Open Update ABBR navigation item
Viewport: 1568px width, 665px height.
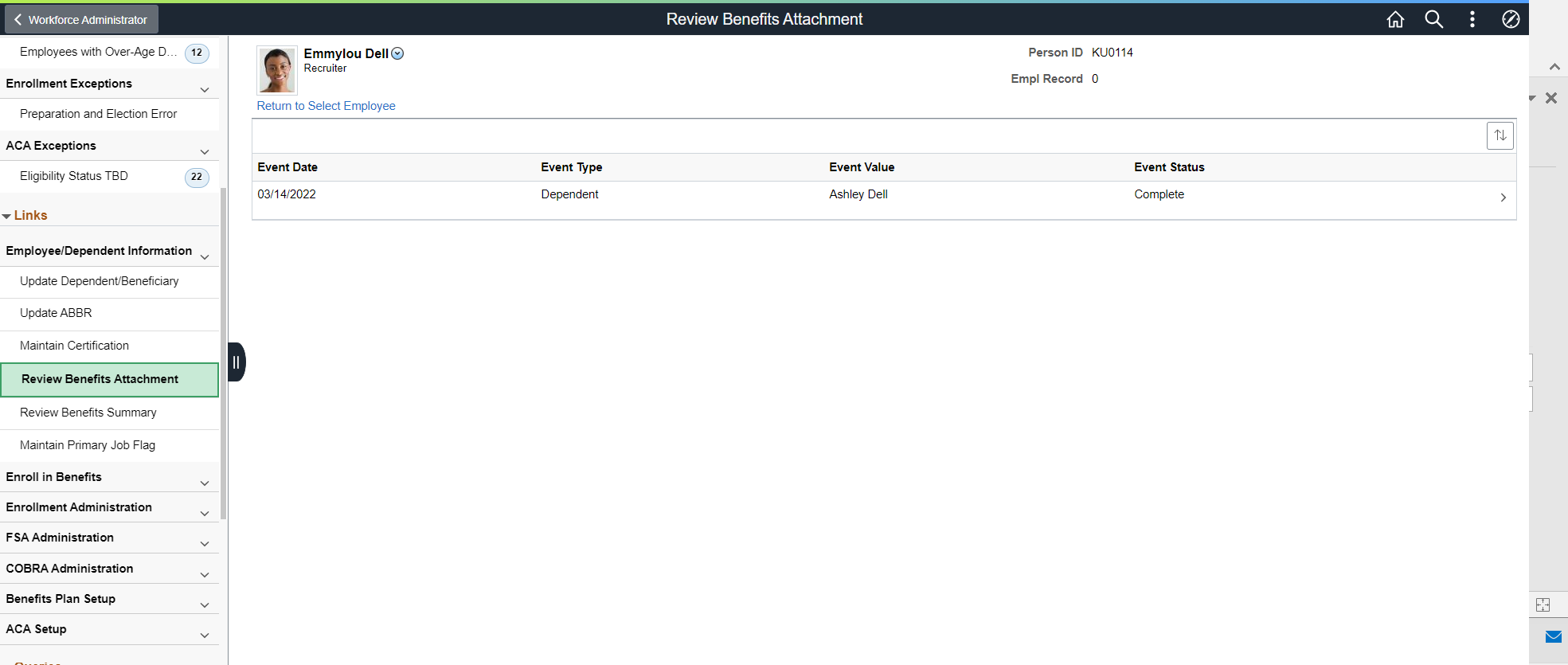109,313
